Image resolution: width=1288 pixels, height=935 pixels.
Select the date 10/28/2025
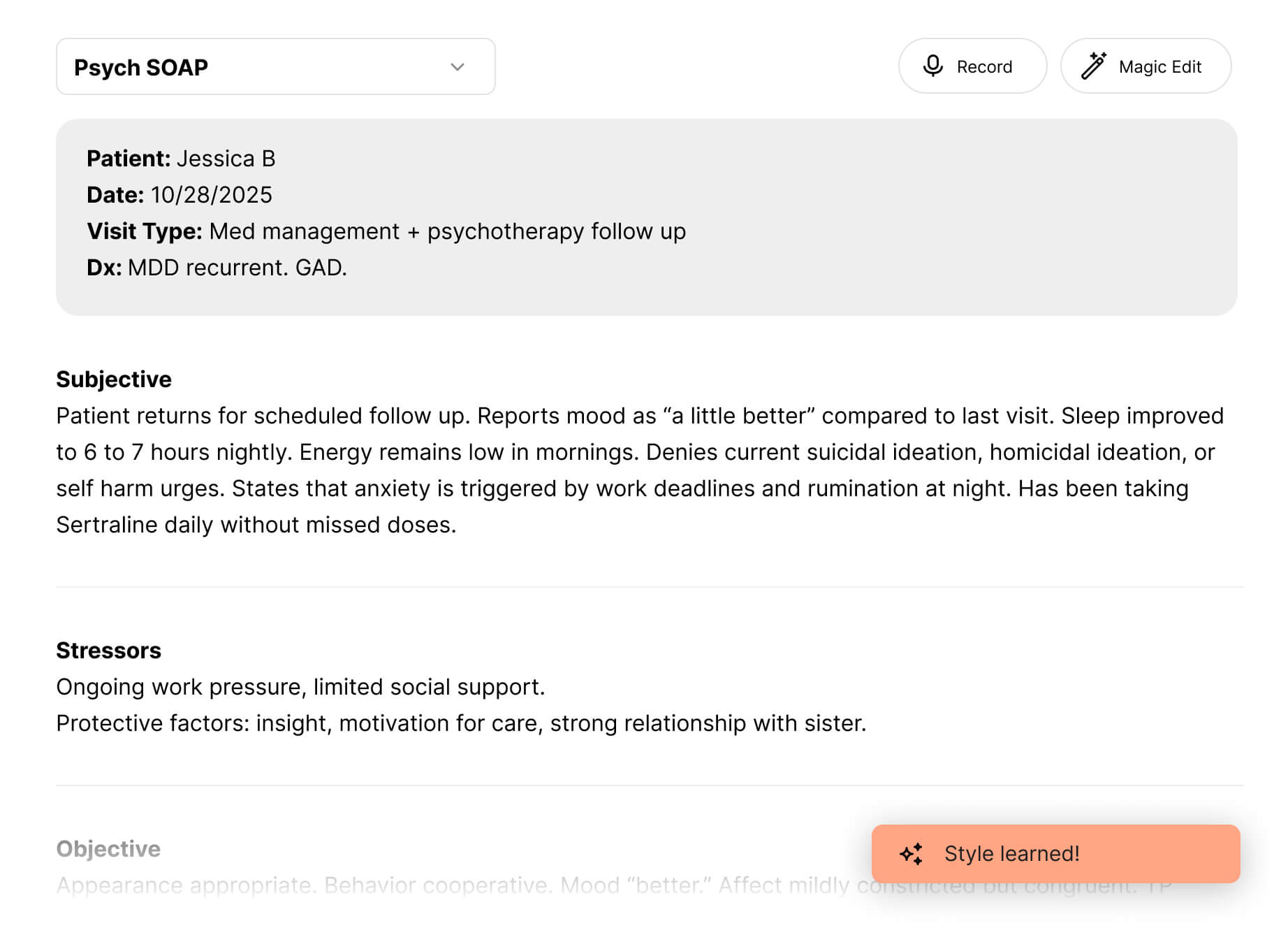pos(211,195)
